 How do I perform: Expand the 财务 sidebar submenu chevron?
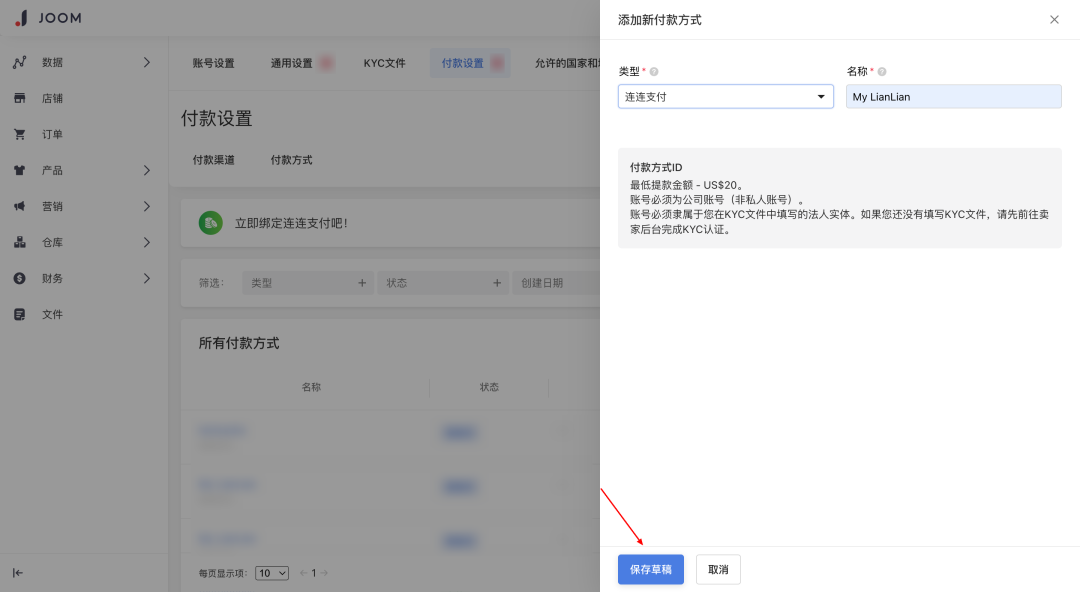click(146, 277)
